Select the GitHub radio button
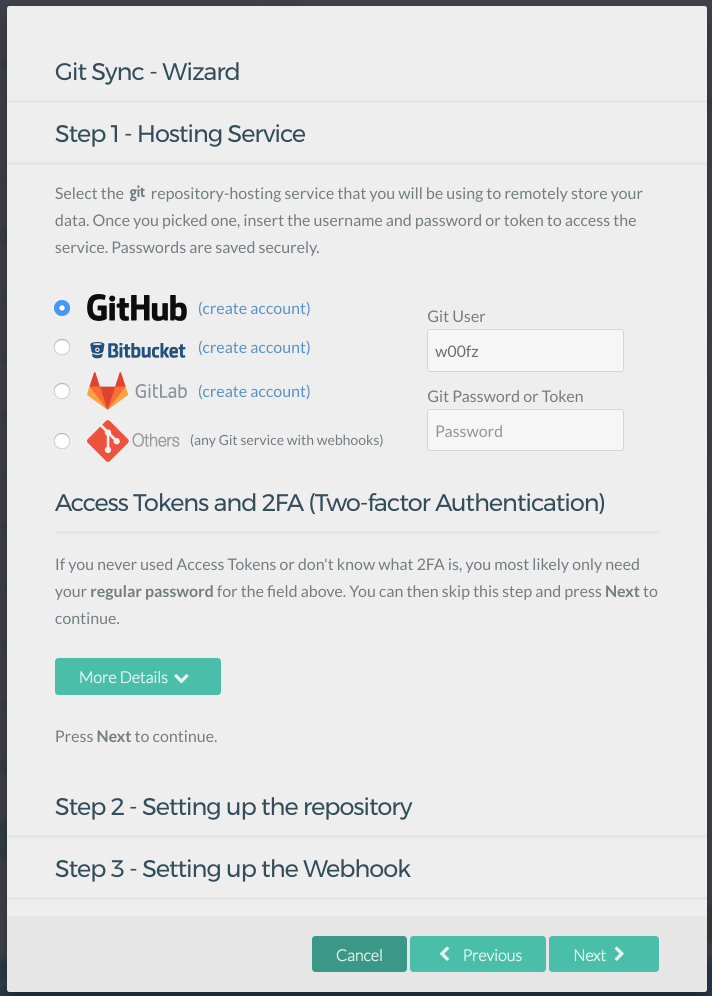 click(62, 308)
